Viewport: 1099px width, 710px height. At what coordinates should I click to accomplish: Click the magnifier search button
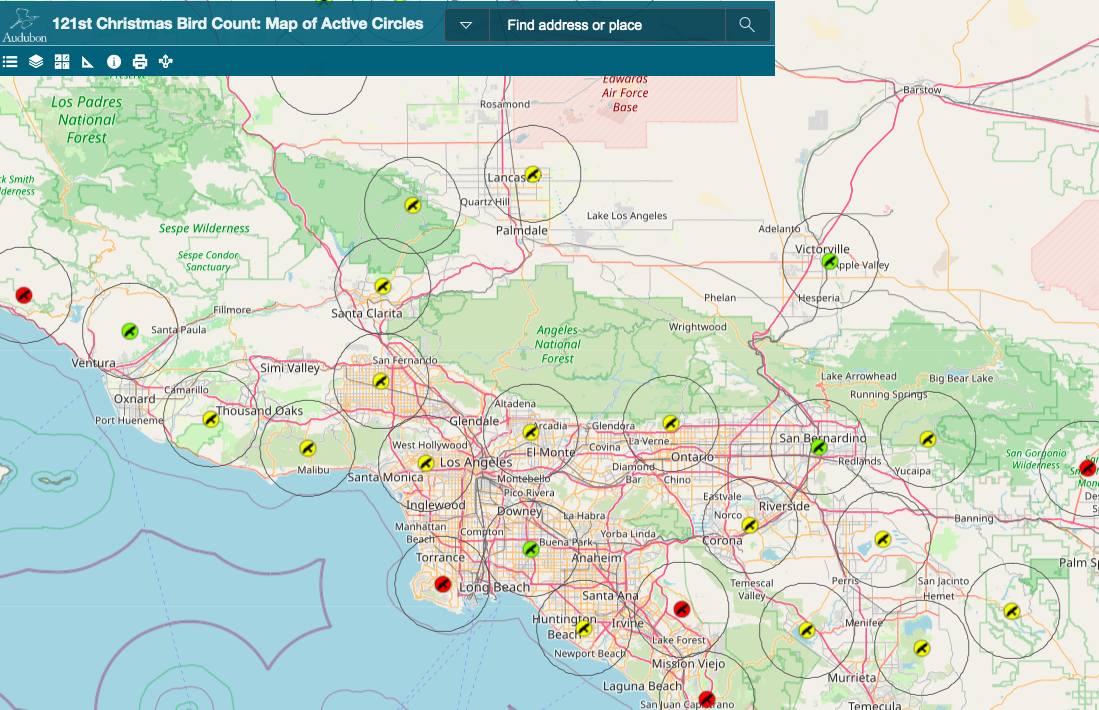(747, 25)
